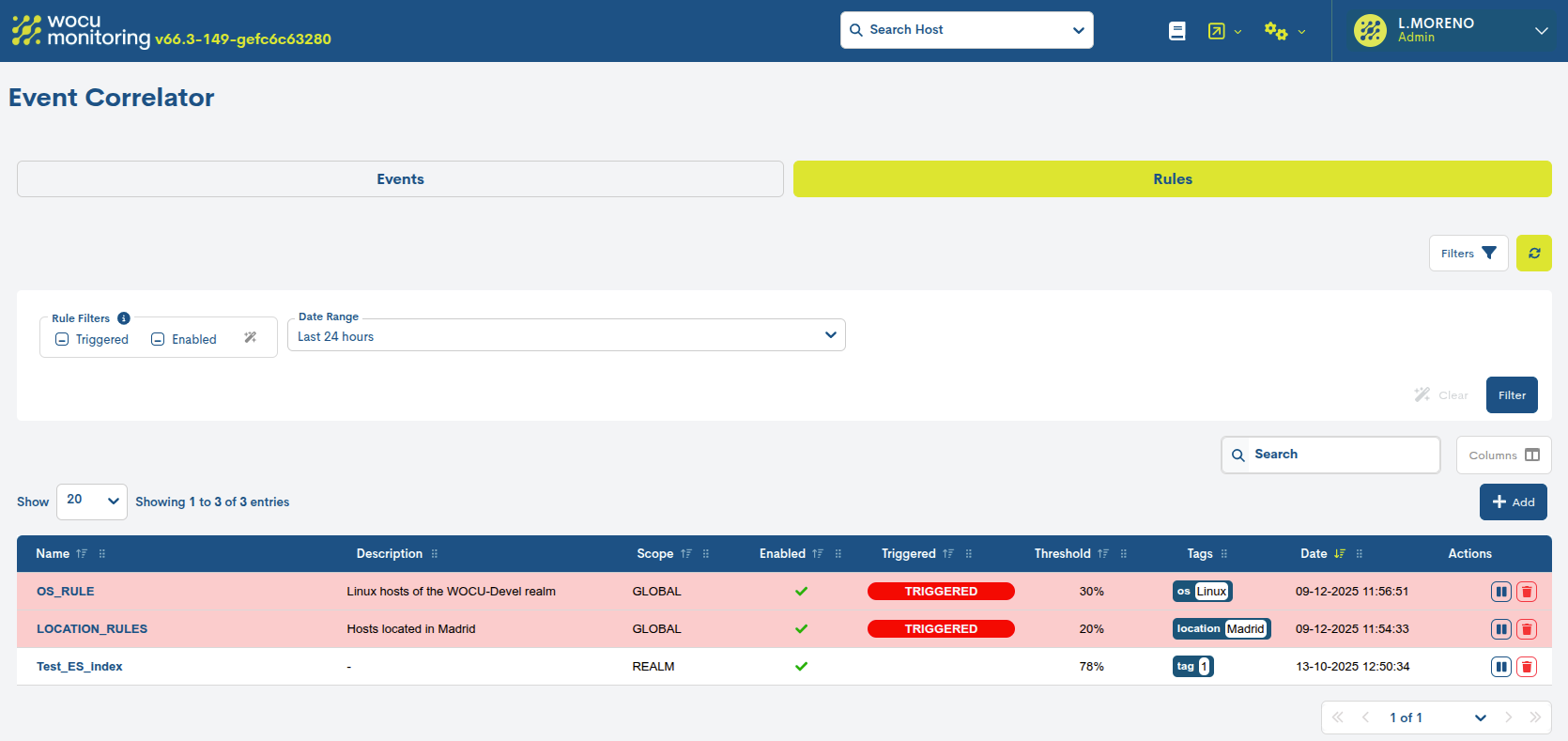1568x741 pixels.
Task: Click the table Search input field
Action: [1338, 455]
